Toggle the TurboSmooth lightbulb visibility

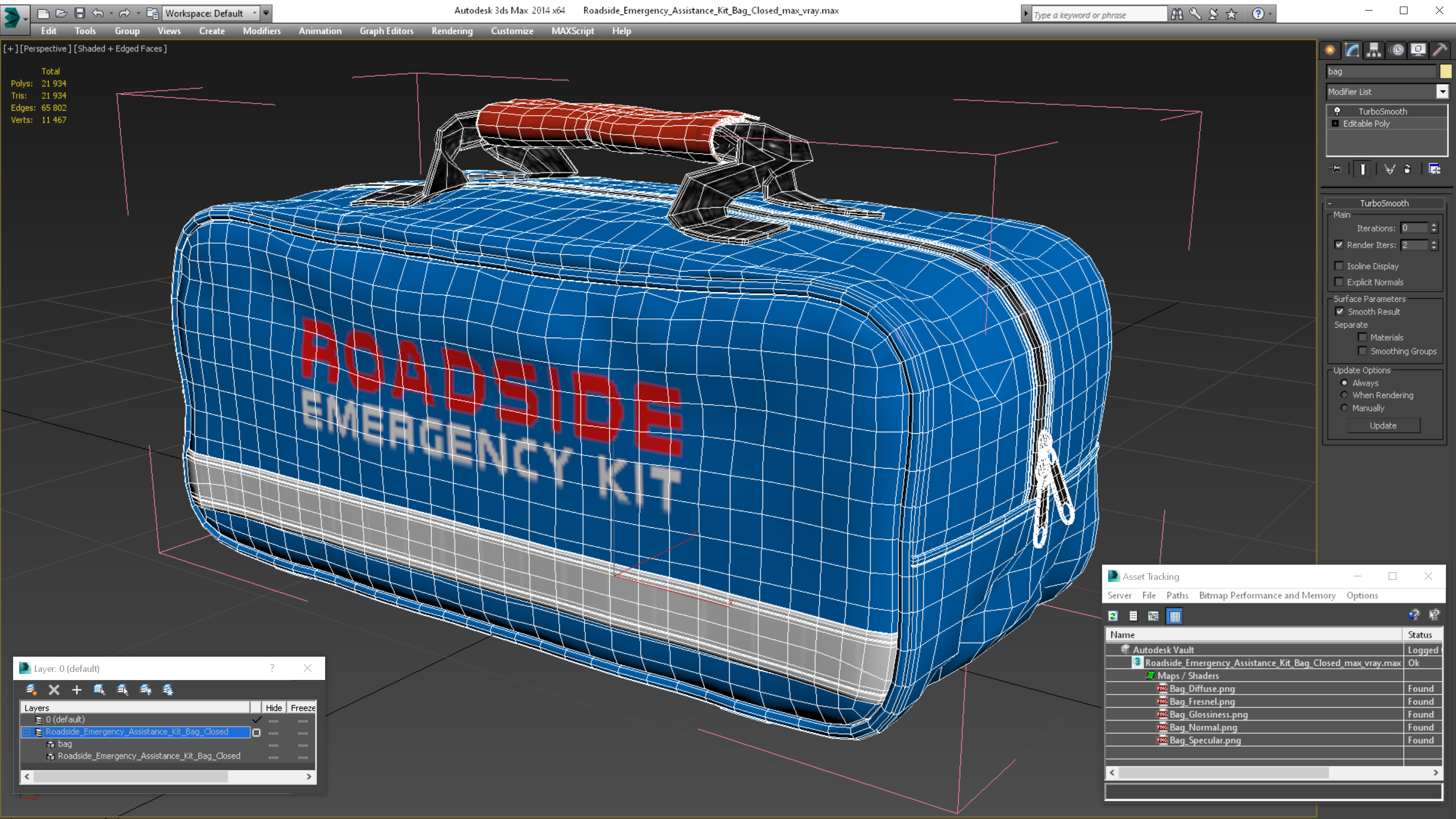pyautogui.click(x=1337, y=111)
